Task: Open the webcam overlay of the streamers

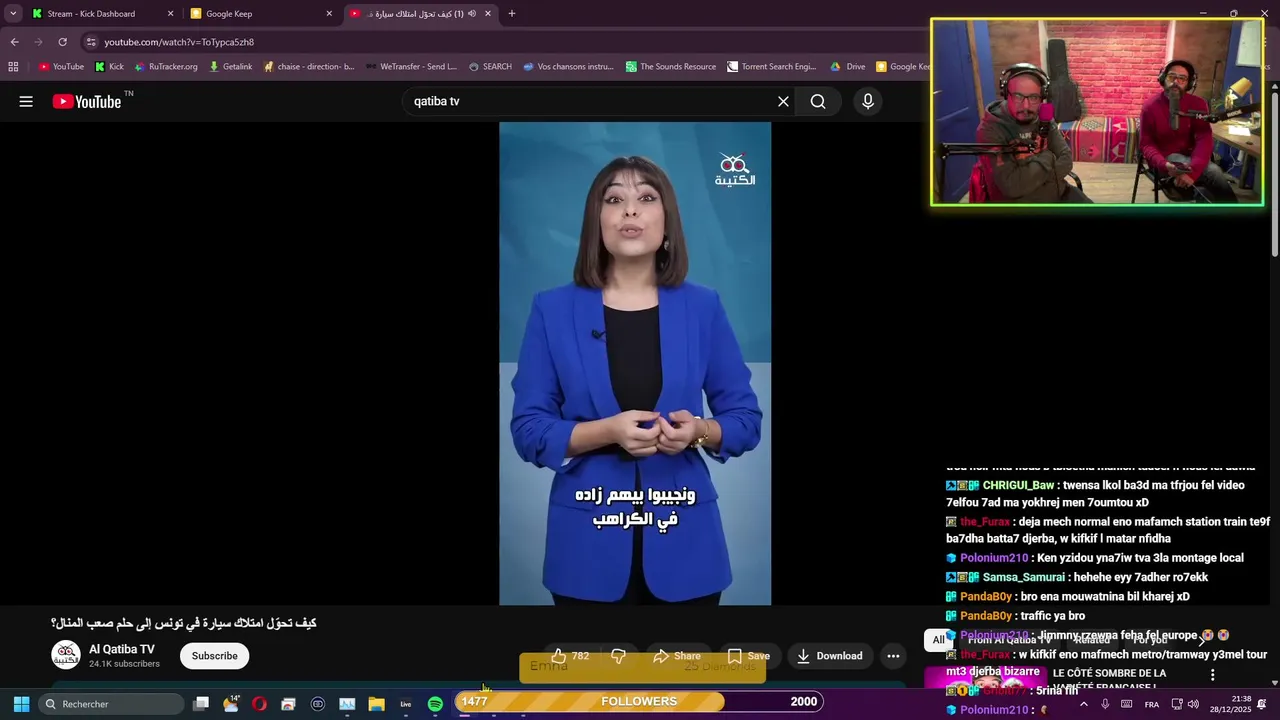Action: tap(1097, 112)
